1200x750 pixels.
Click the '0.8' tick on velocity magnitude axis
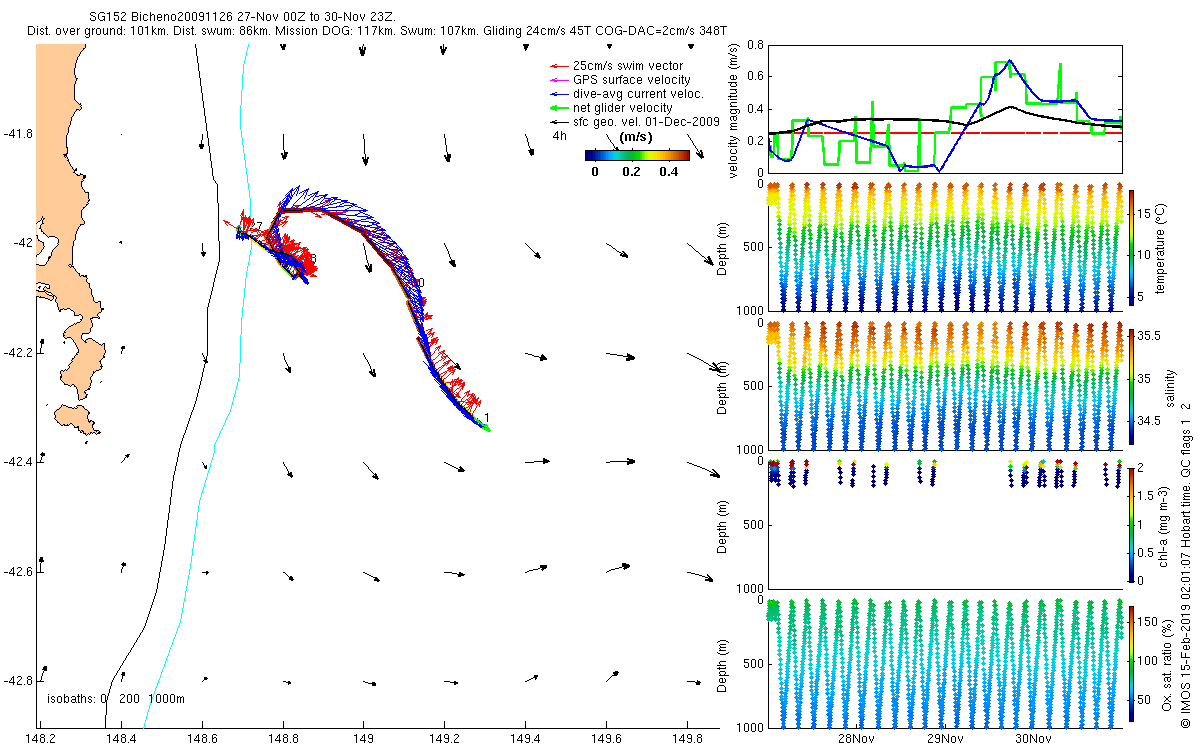pyautogui.click(x=754, y=45)
